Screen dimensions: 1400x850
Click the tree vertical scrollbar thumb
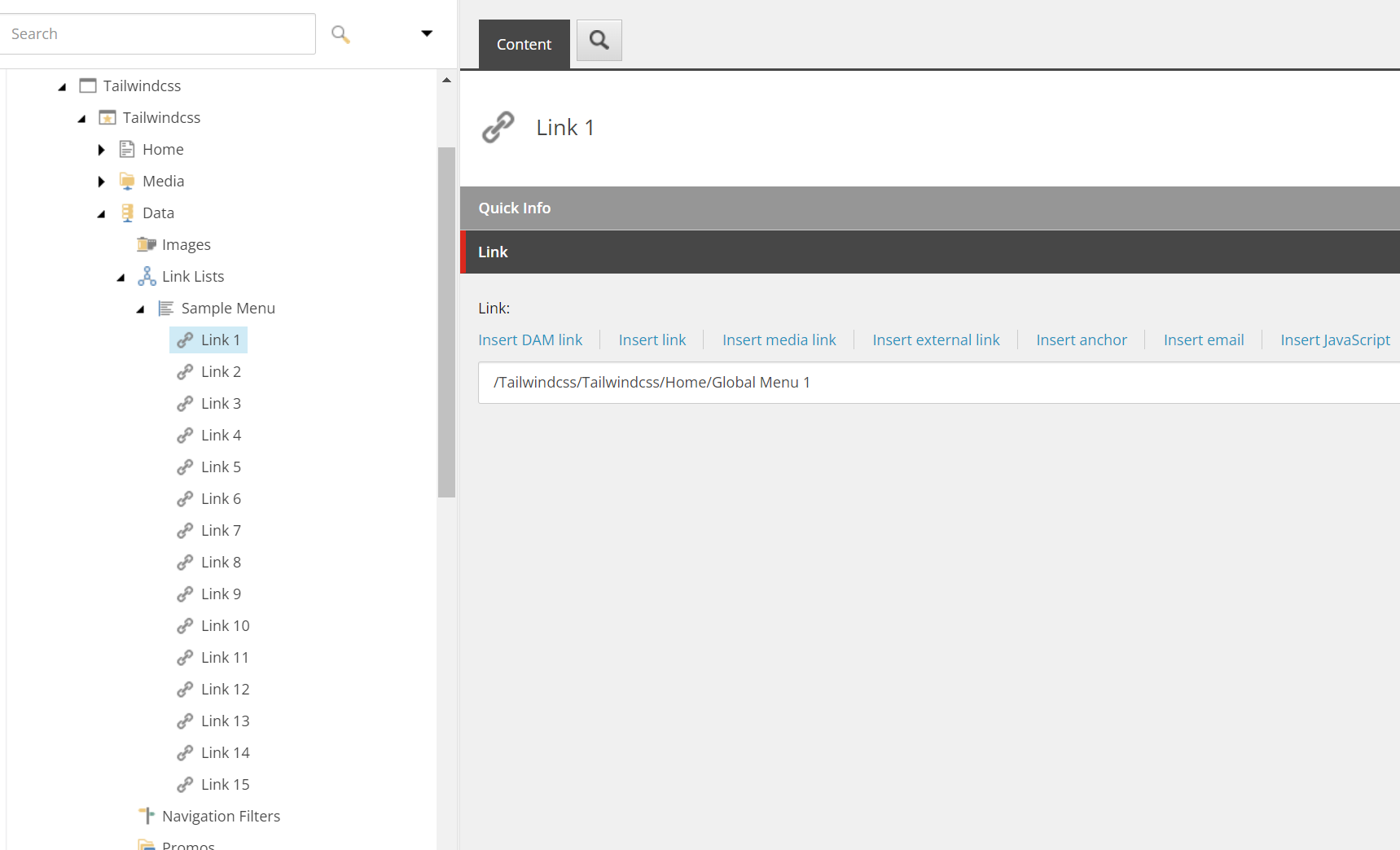pos(446,322)
